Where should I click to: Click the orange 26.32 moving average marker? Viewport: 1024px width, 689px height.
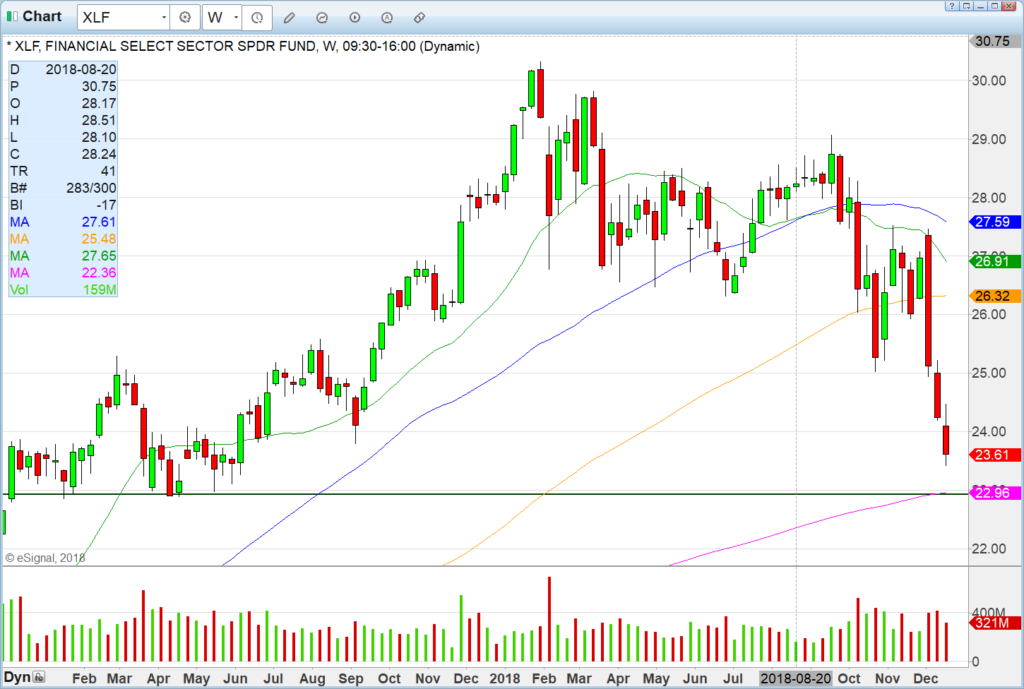point(994,296)
